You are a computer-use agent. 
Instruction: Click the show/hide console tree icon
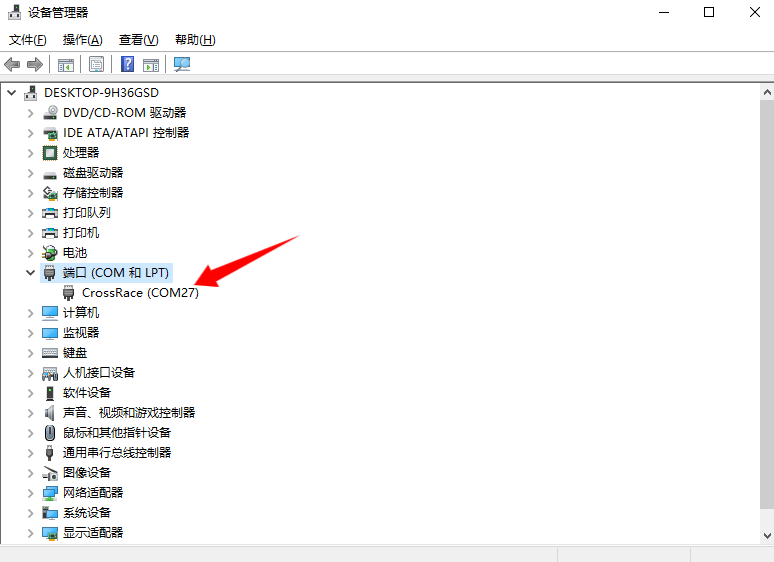66,64
